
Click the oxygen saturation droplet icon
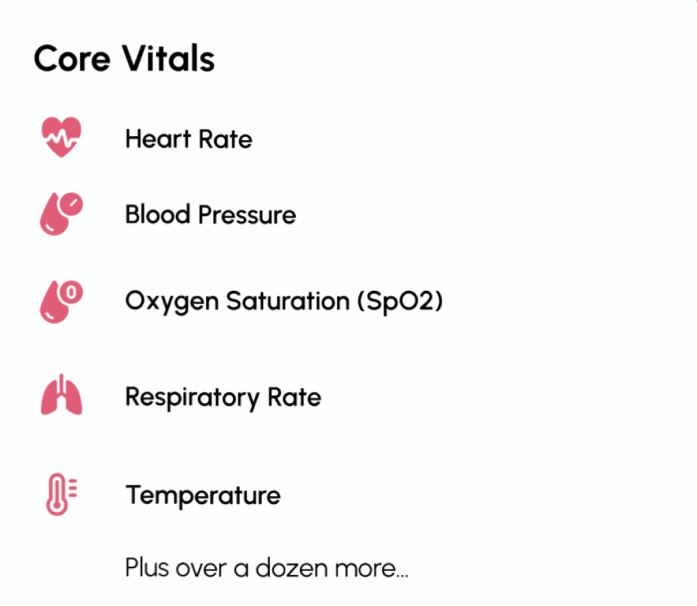coord(61,302)
